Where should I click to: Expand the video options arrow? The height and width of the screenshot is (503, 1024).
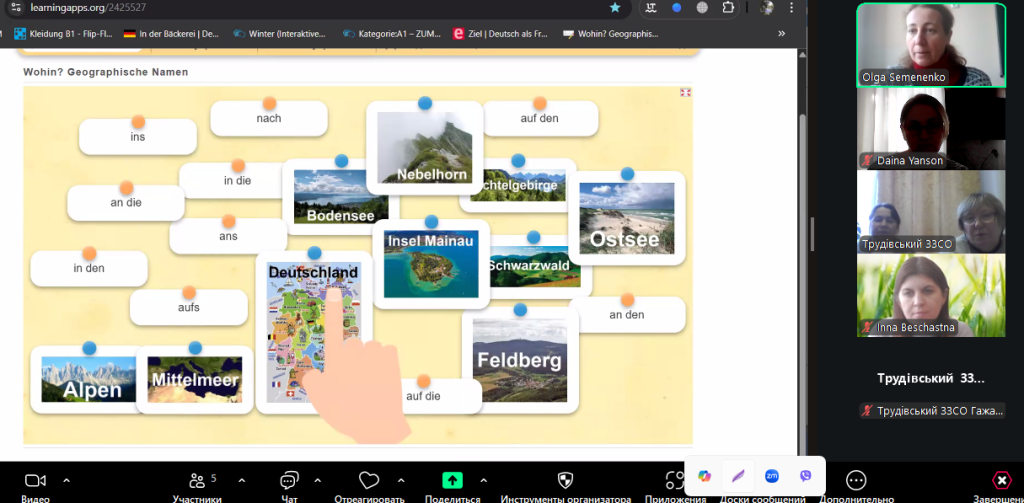(66, 479)
